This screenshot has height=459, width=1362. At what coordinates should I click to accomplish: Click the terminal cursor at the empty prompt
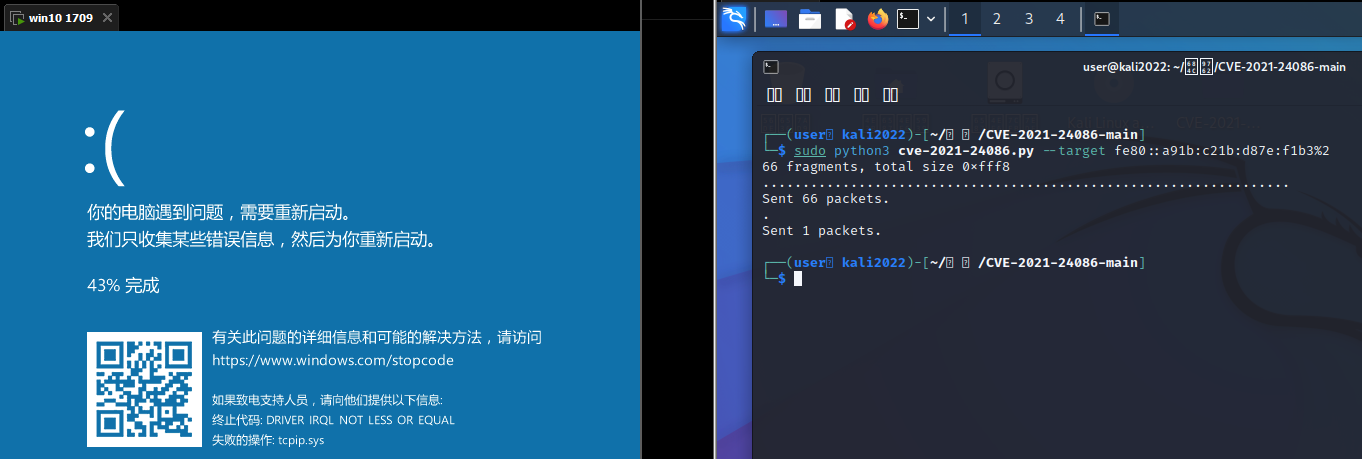coord(798,278)
